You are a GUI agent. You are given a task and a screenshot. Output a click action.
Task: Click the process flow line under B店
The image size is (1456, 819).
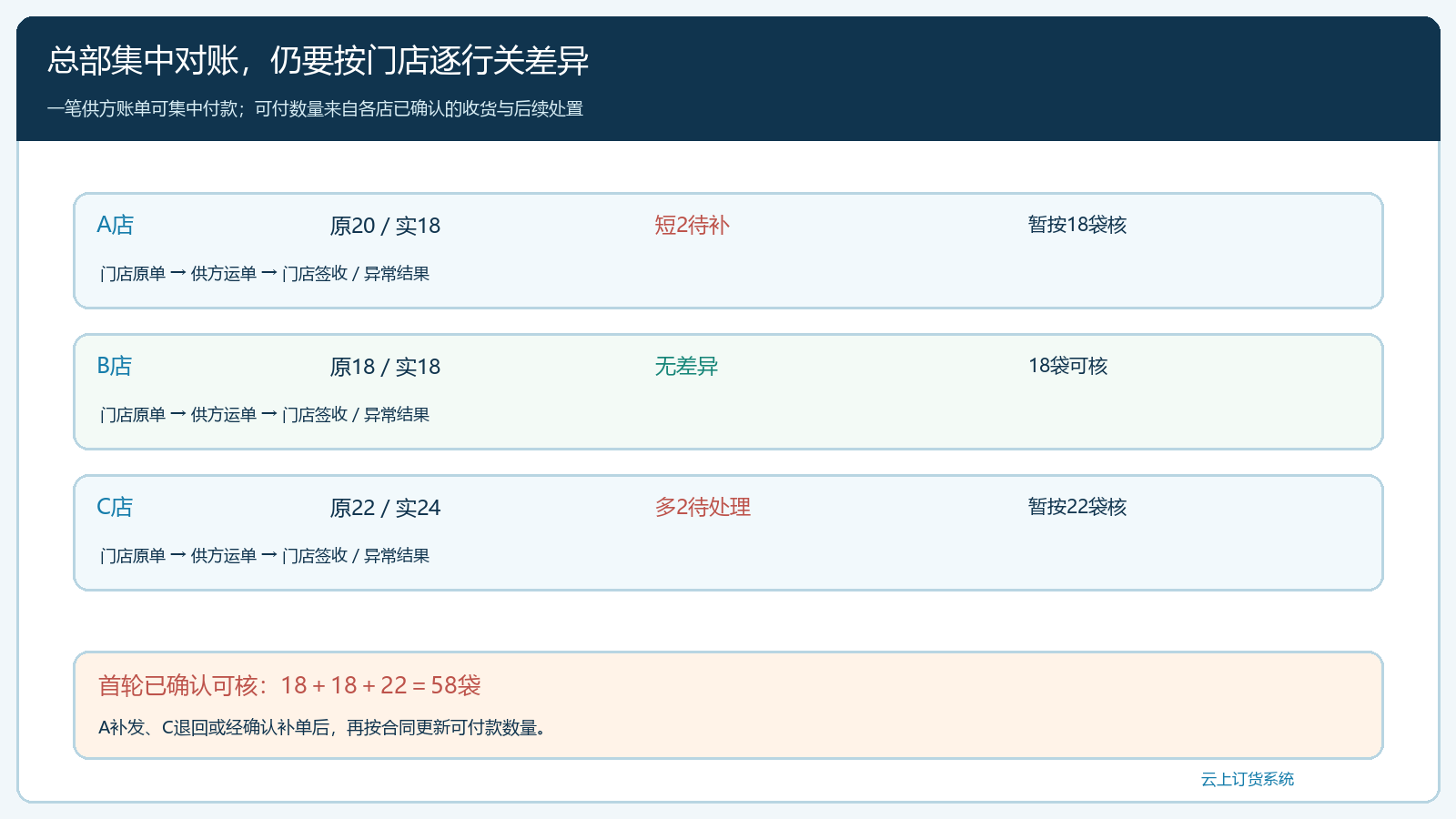(265, 414)
